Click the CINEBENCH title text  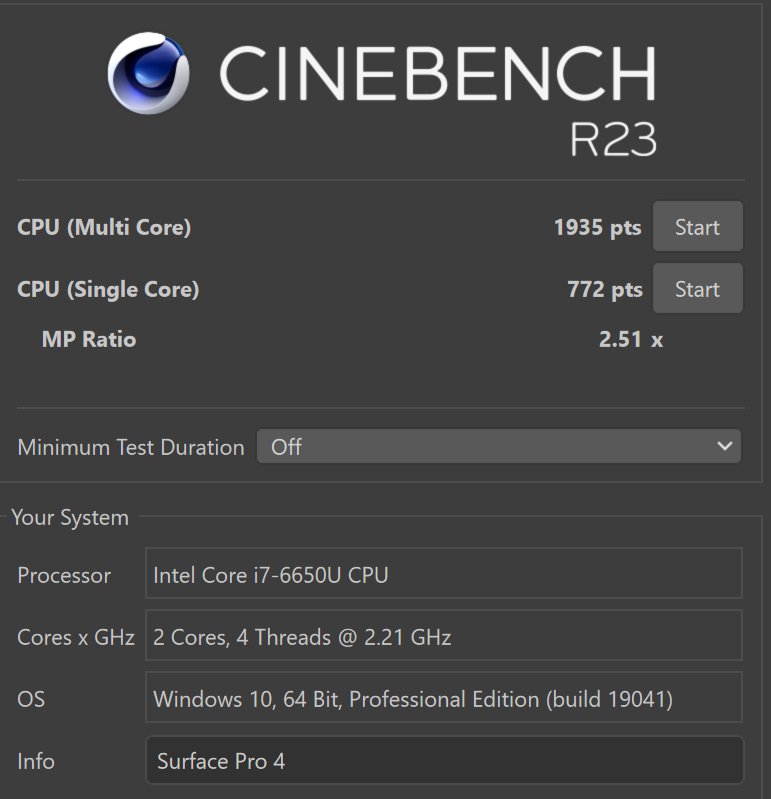[438, 73]
